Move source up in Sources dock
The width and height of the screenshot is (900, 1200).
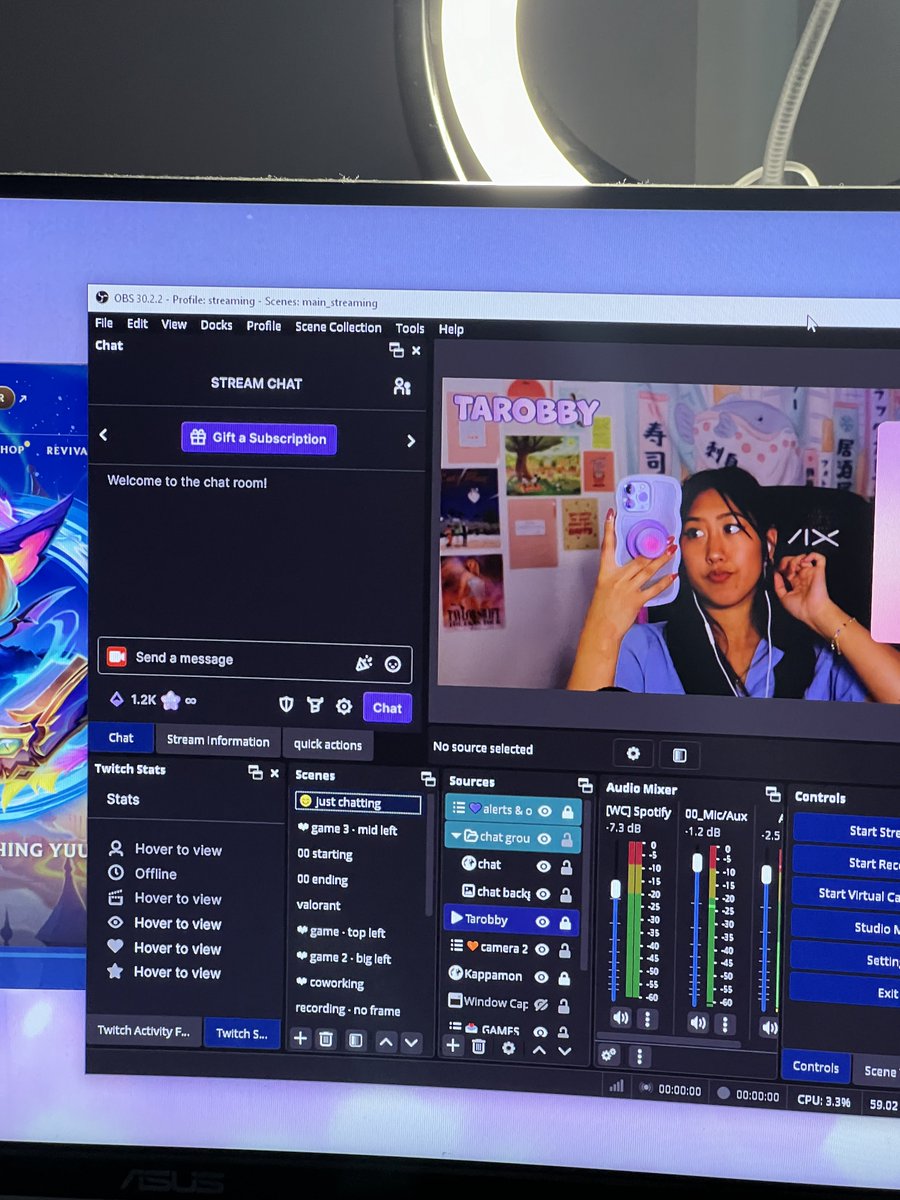click(x=539, y=1049)
